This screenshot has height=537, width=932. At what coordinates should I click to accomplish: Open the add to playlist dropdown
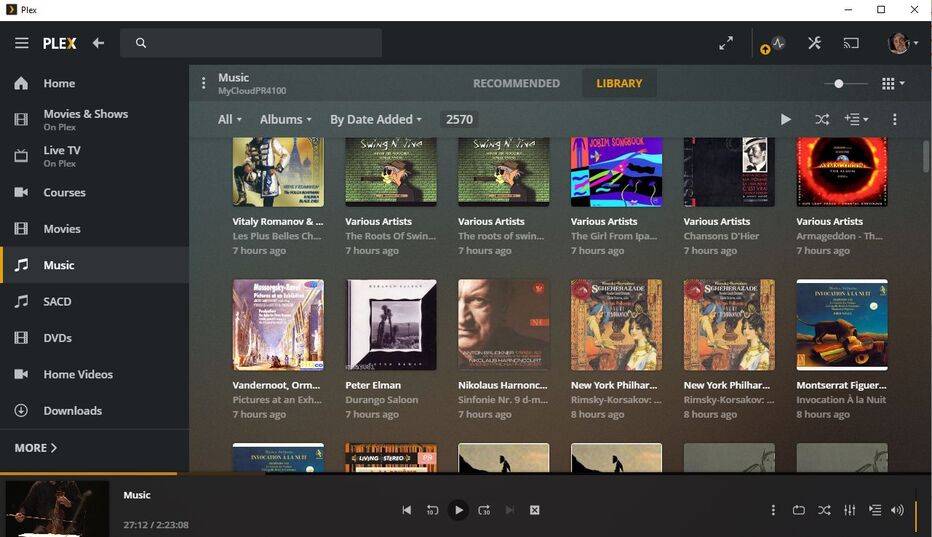click(856, 120)
